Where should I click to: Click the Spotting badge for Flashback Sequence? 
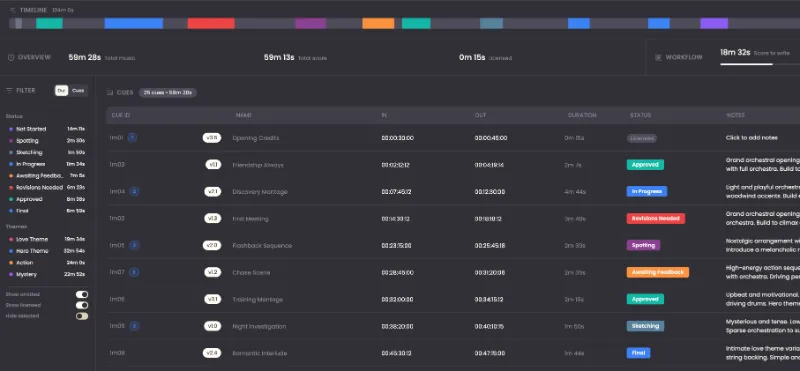click(643, 245)
